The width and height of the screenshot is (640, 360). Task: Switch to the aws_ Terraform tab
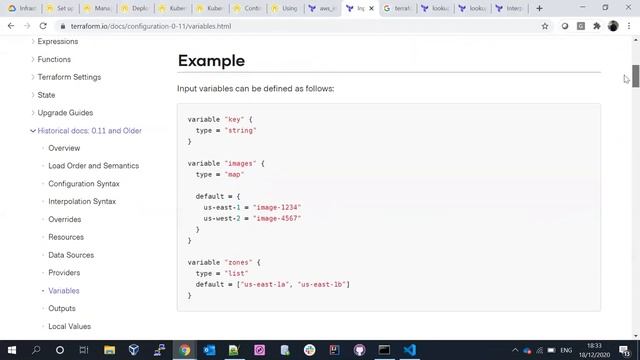[322, 8]
